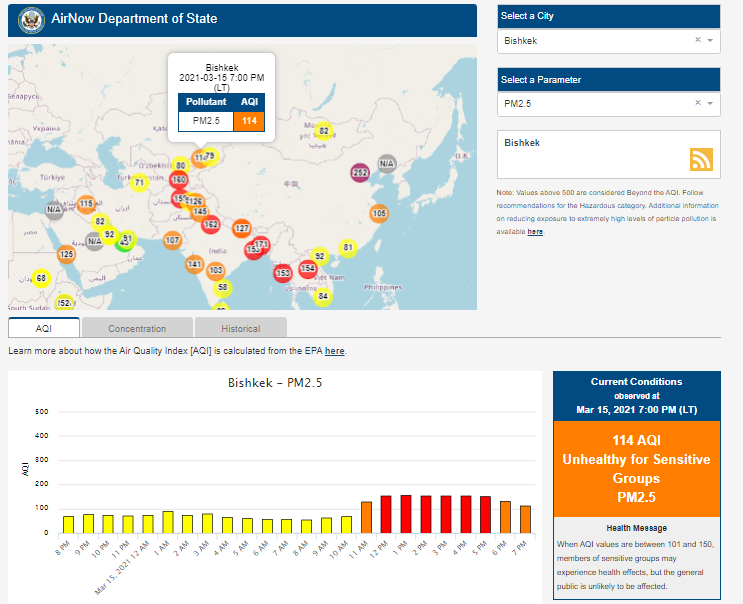Click the purple 252 AQI map marker
The height and width of the screenshot is (604, 743).
pos(361,173)
